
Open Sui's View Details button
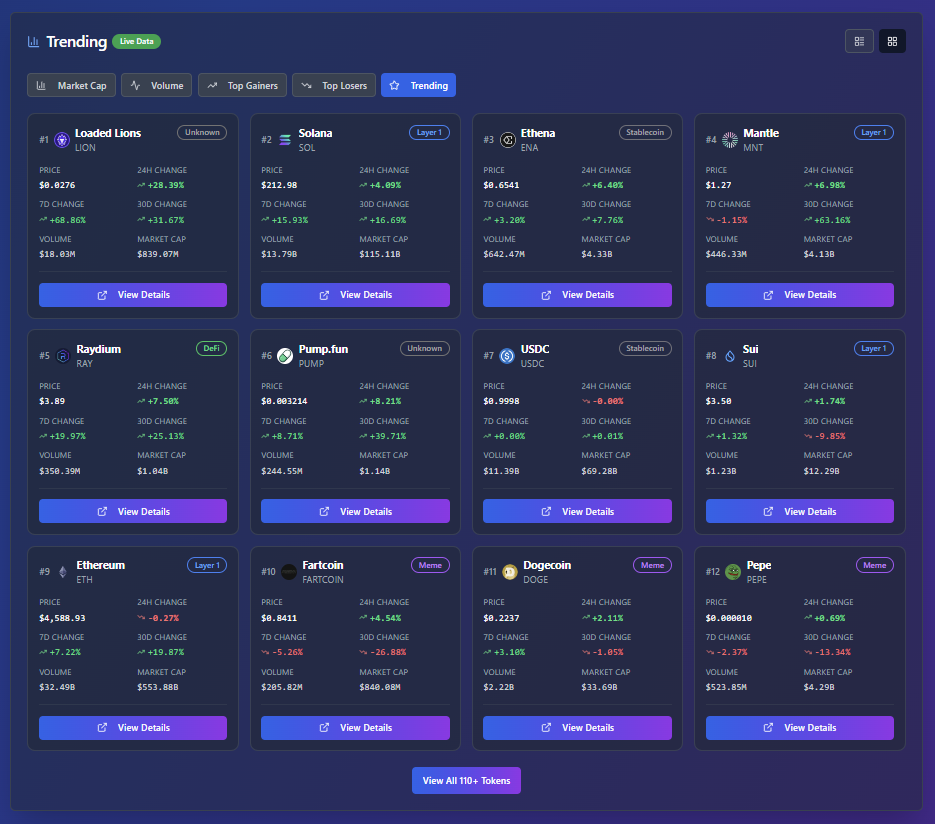tap(800, 512)
